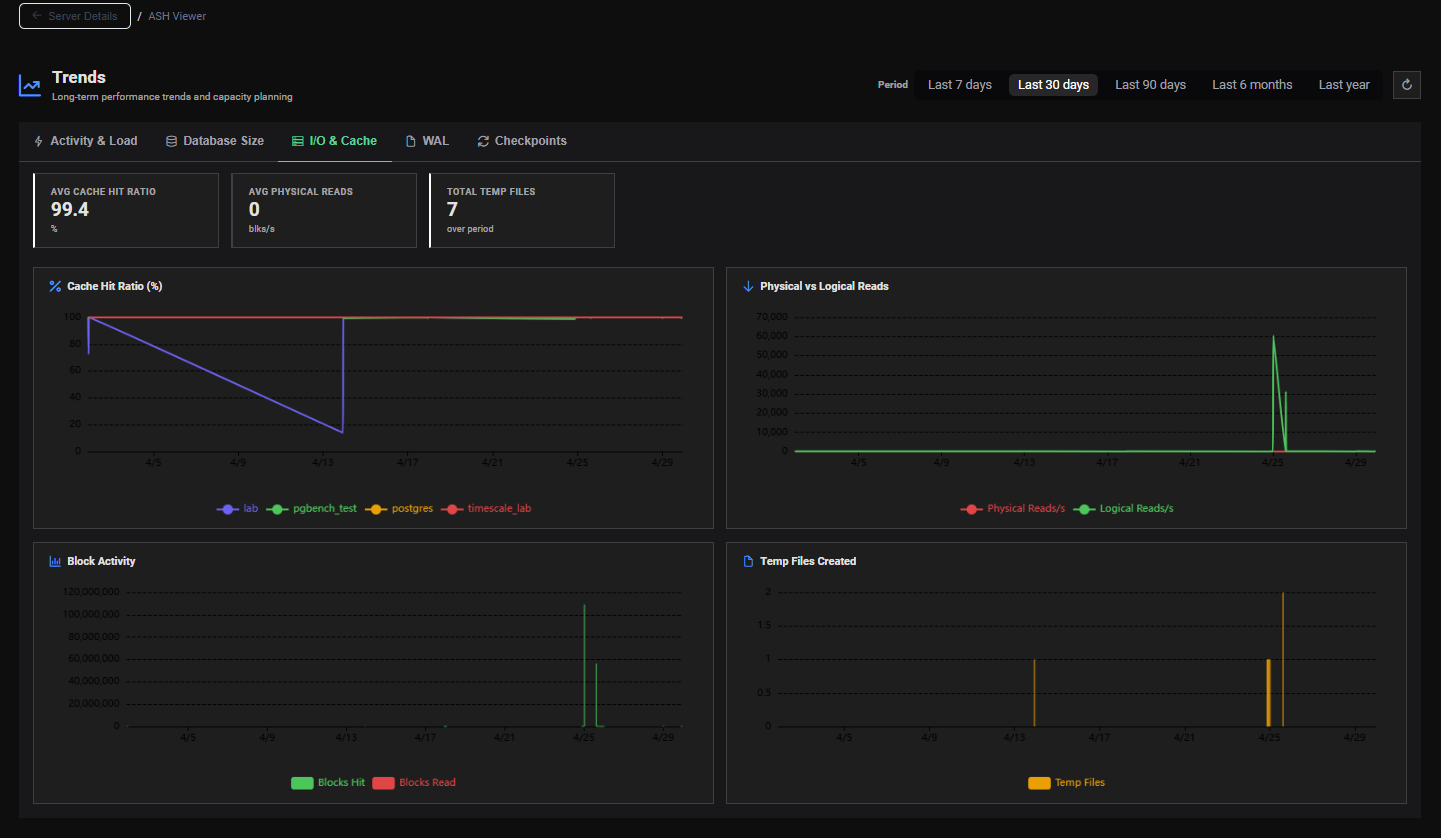Click the Trends heading text

coord(79,77)
